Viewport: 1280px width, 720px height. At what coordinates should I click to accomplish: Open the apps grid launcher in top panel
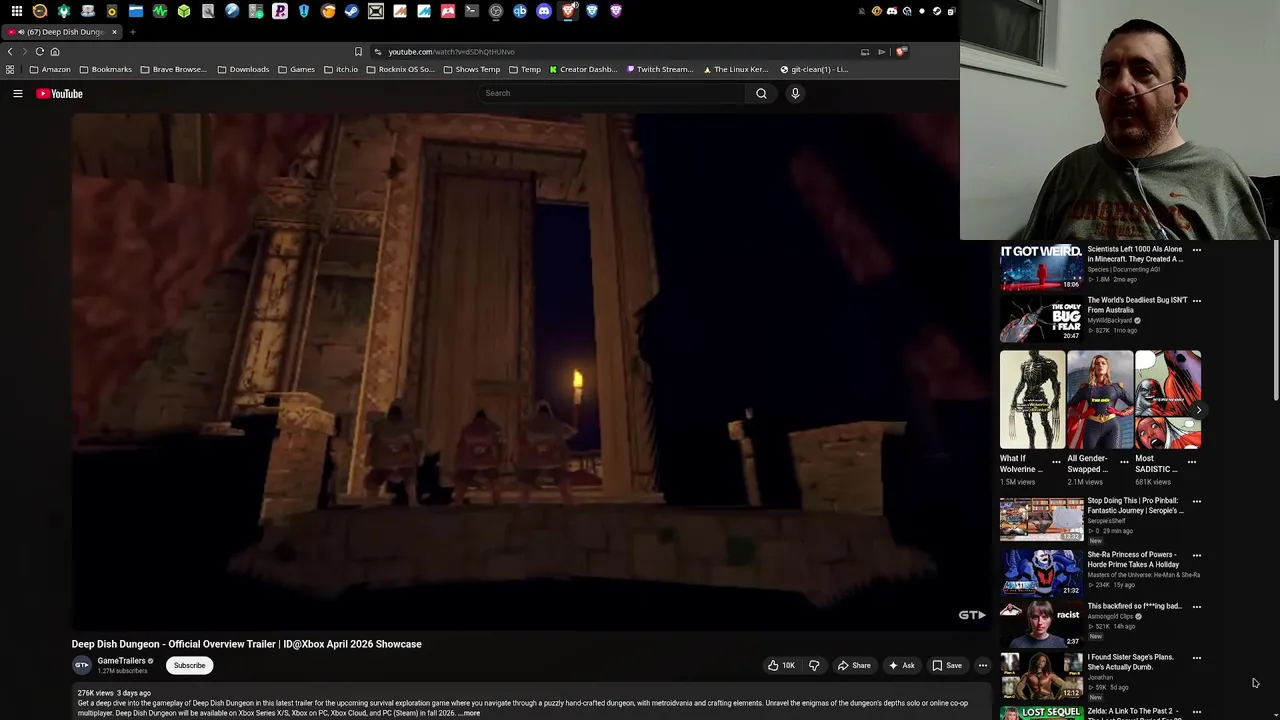[17, 11]
